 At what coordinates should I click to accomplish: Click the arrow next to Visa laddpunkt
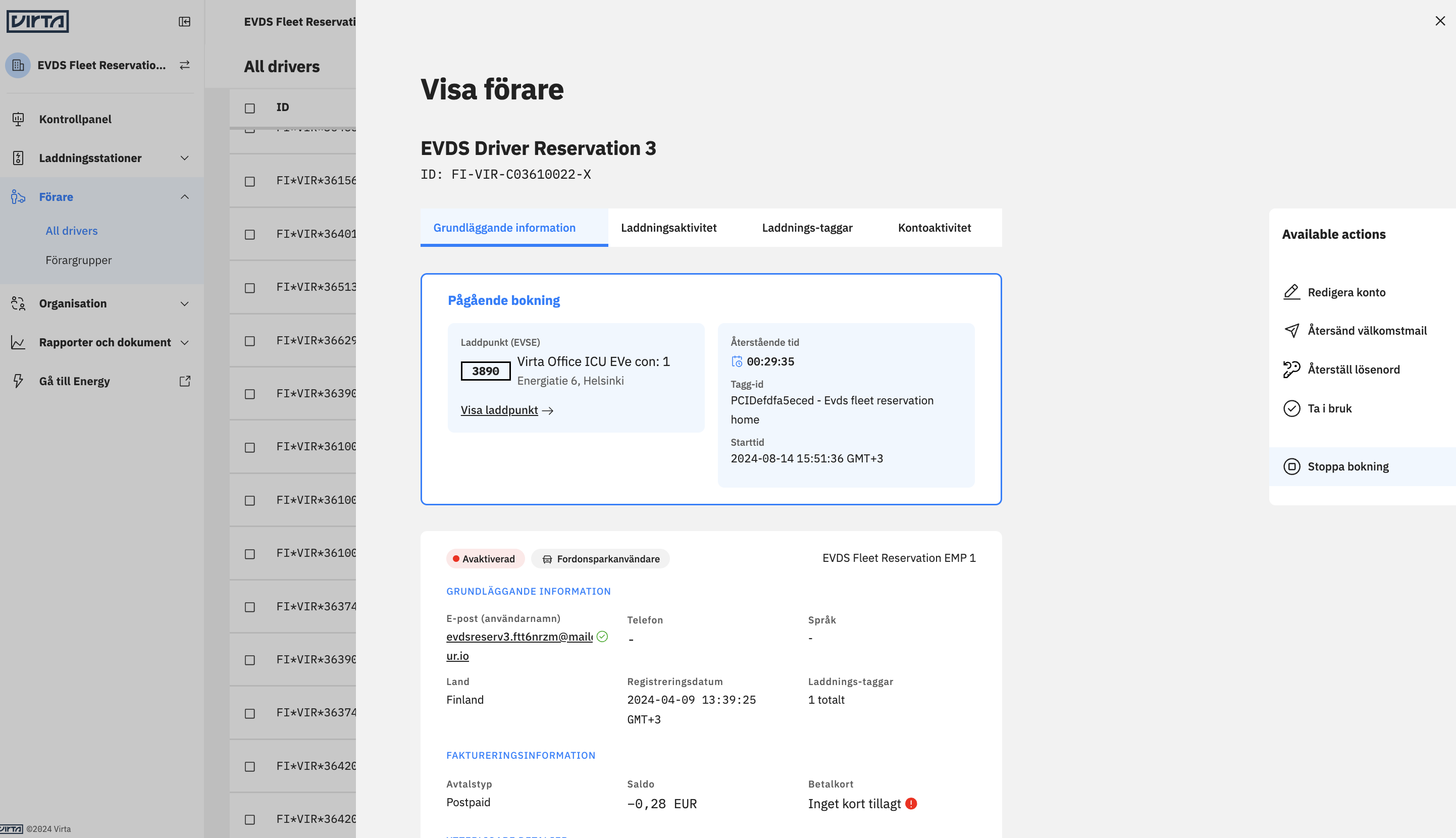click(x=547, y=410)
